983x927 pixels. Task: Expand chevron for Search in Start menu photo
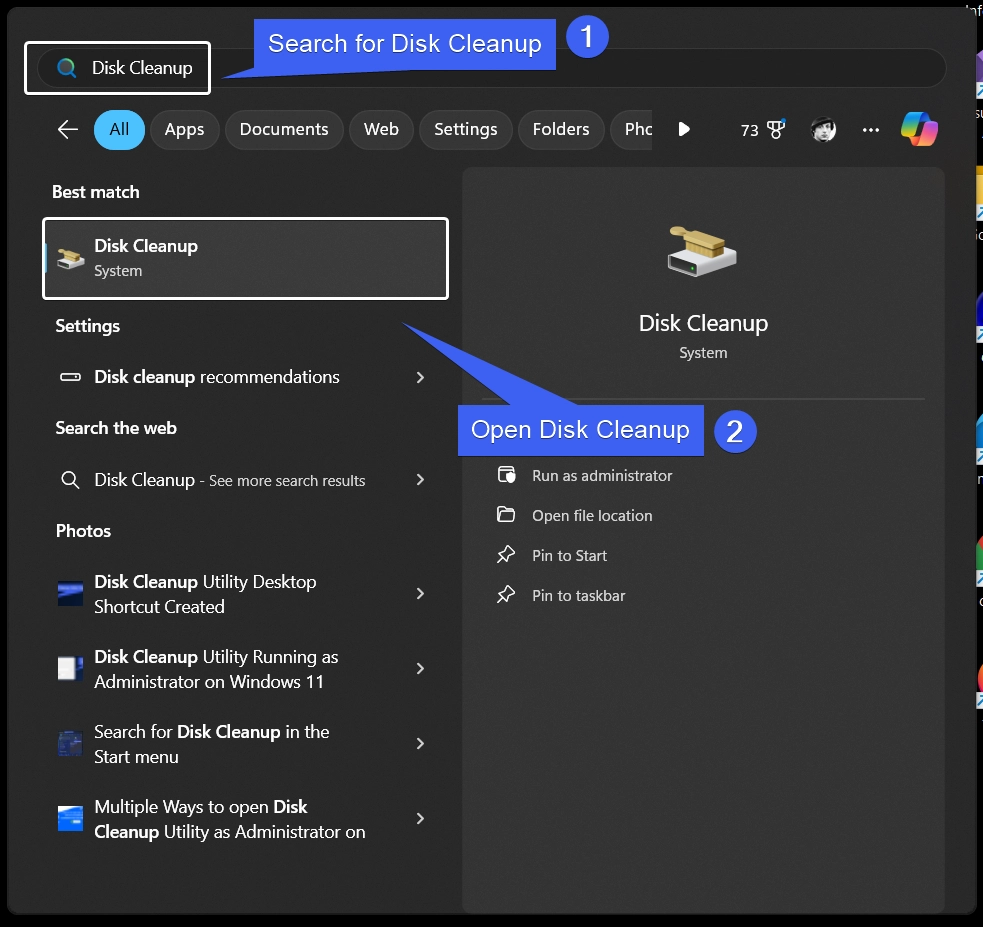(x=420, y=743)
